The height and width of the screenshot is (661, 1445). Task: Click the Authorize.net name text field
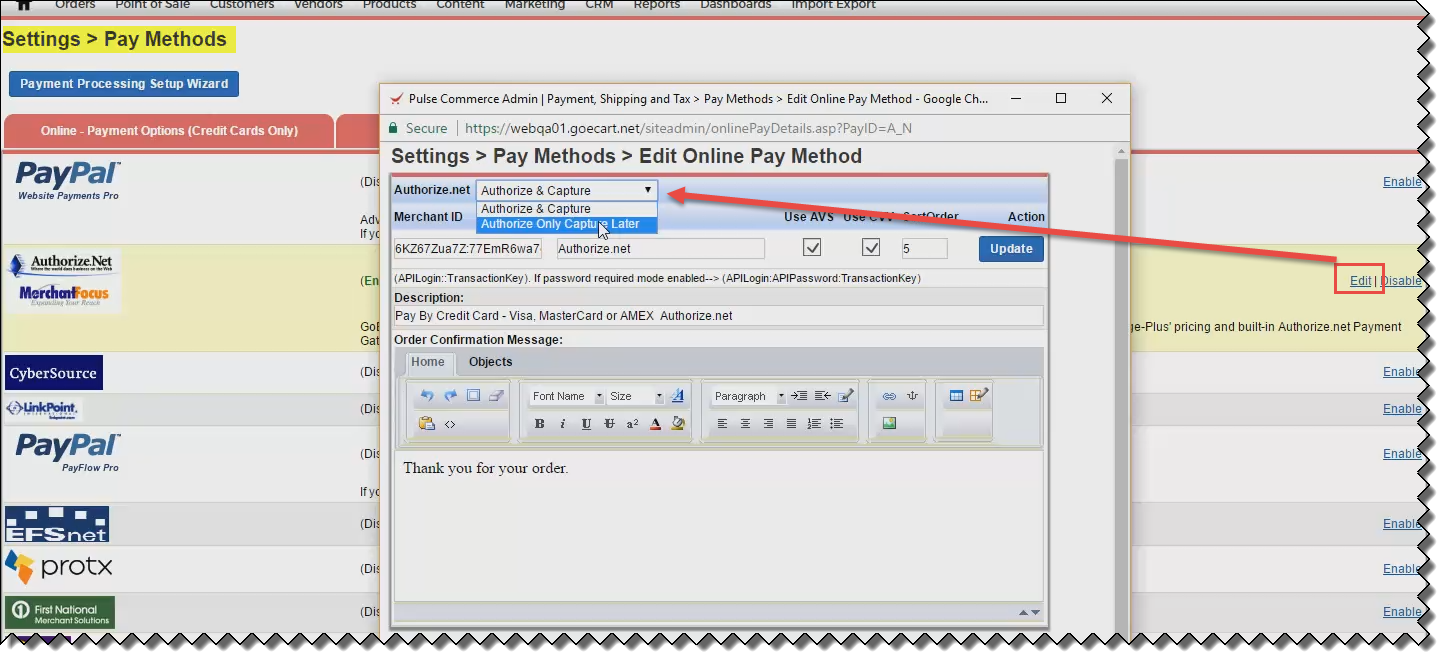coord(660,248)
